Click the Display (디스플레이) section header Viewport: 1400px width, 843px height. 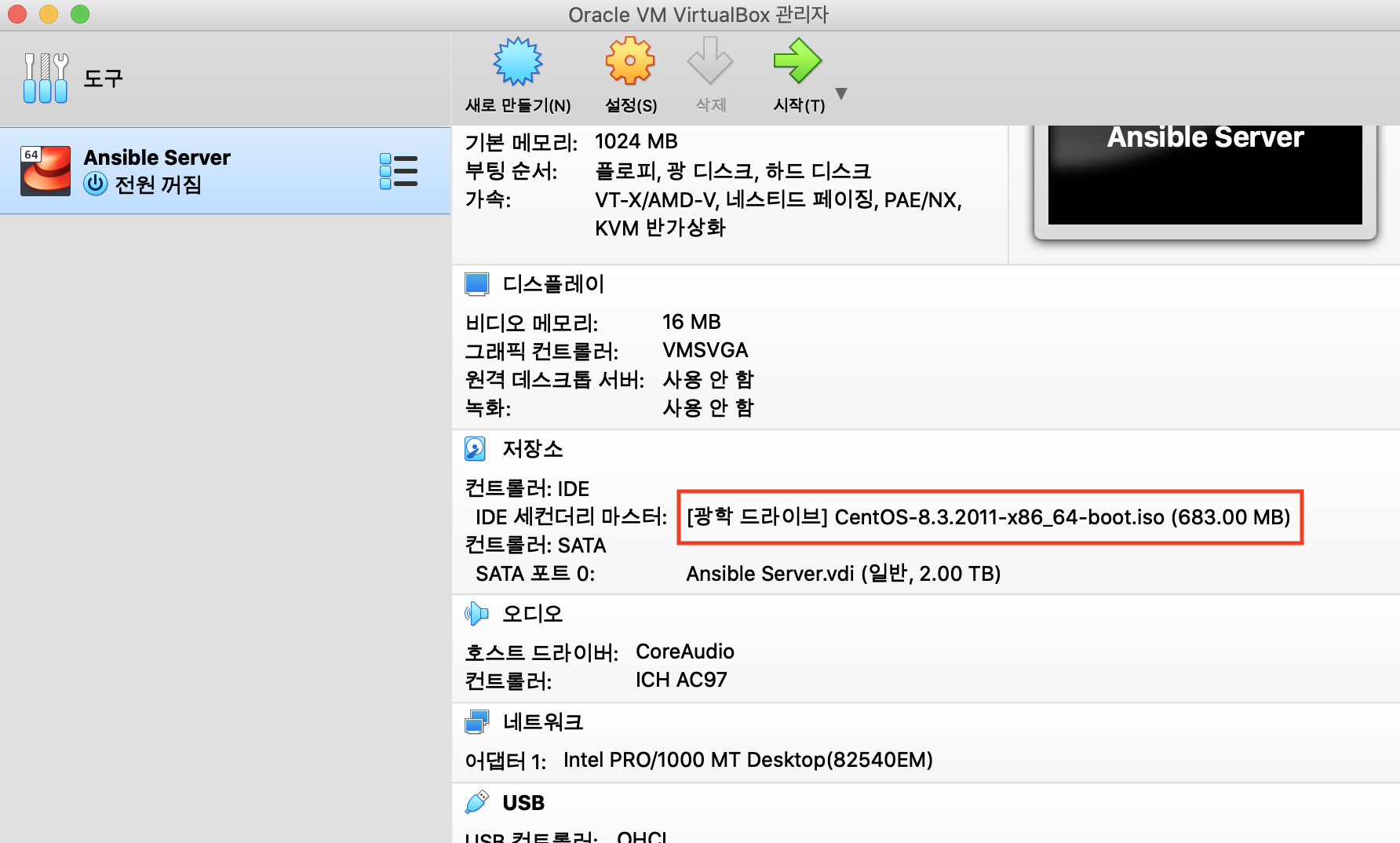(x=553, y=284)
